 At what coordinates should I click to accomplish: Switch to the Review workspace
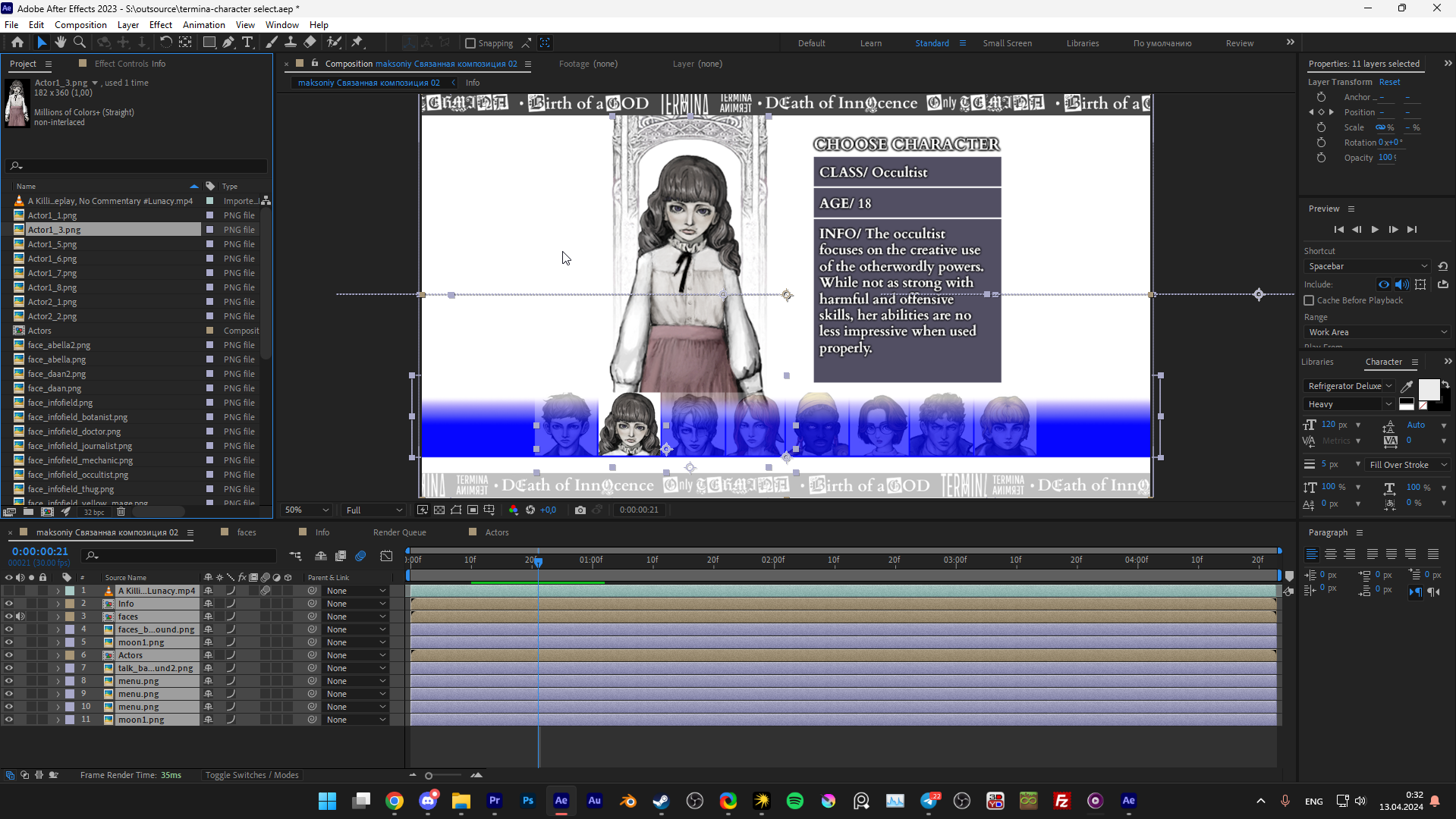[x=1239, y=43]
